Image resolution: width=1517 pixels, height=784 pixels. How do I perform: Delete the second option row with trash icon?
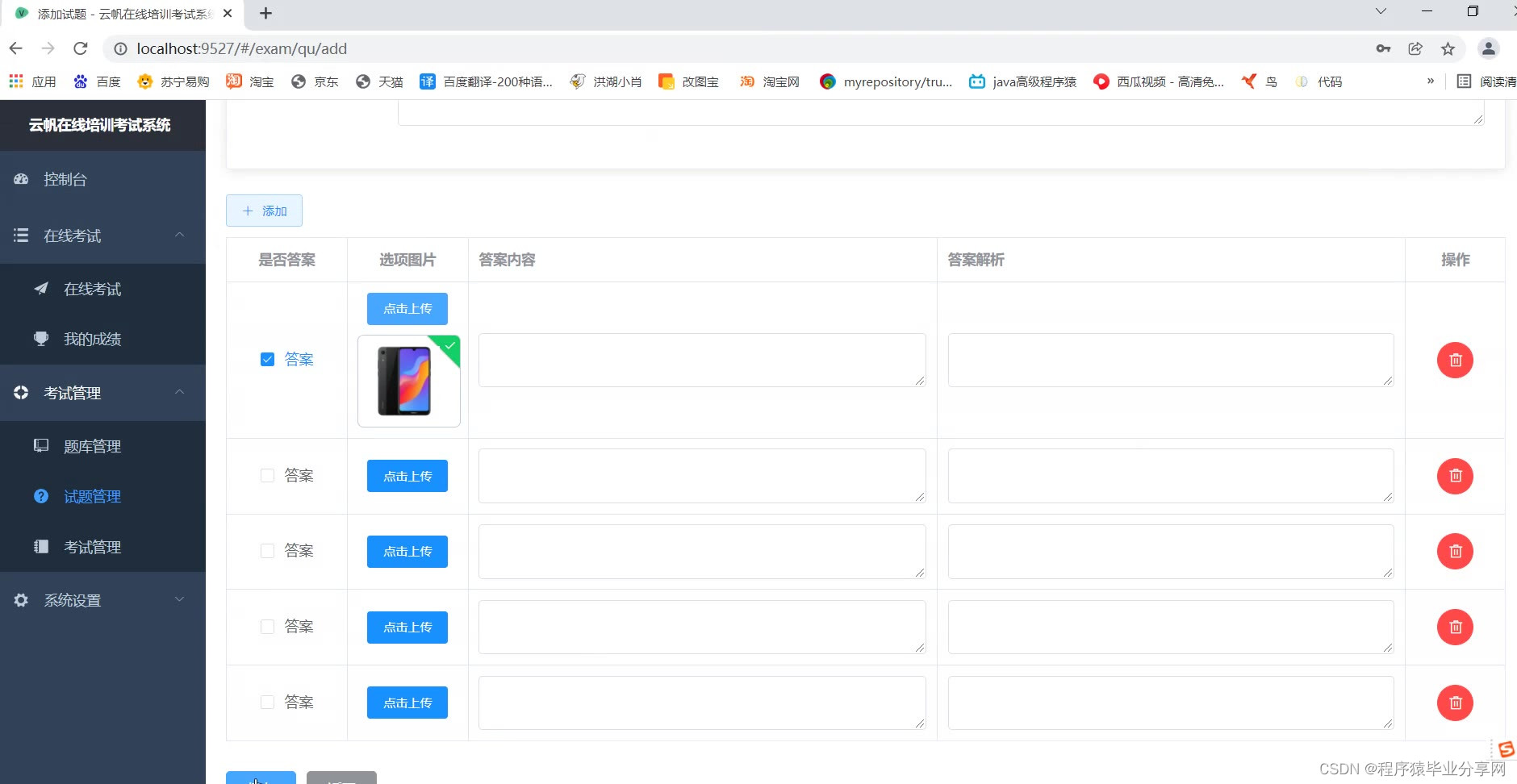pyautogui.click(x=1455, y=476)
